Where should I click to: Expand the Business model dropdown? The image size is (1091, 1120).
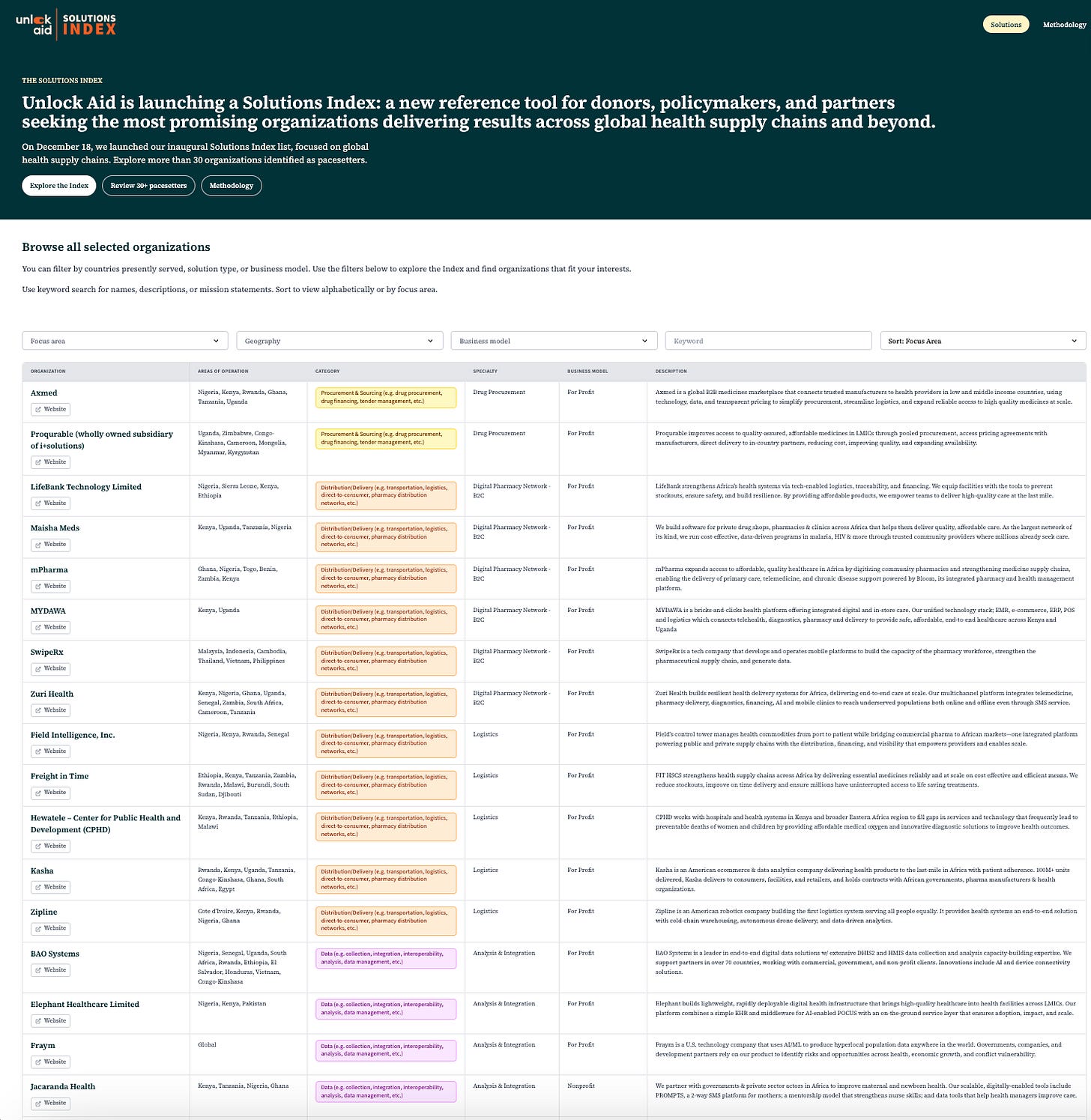point(554,341)
